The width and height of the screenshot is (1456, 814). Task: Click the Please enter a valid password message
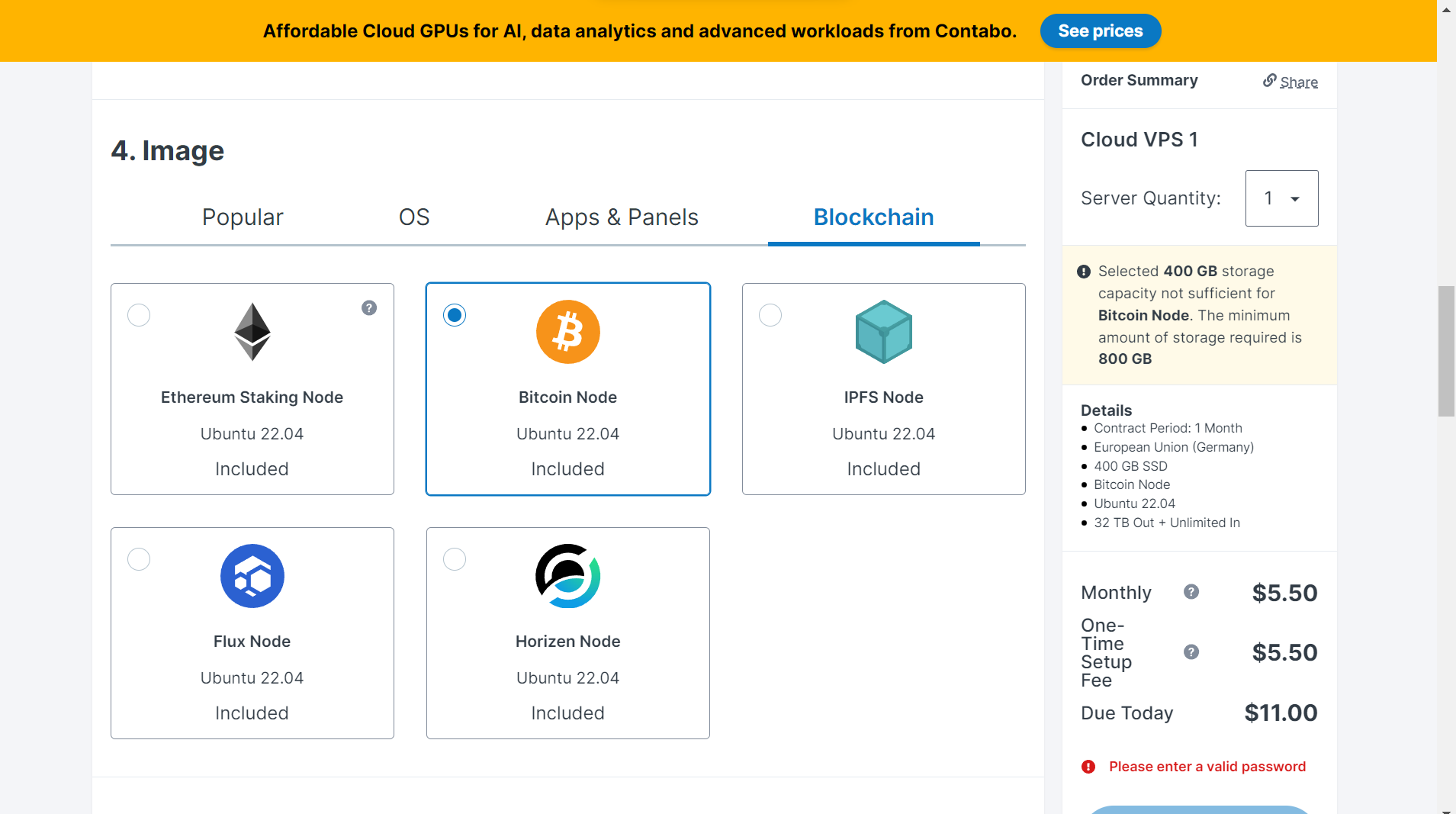coord(1207,767)
